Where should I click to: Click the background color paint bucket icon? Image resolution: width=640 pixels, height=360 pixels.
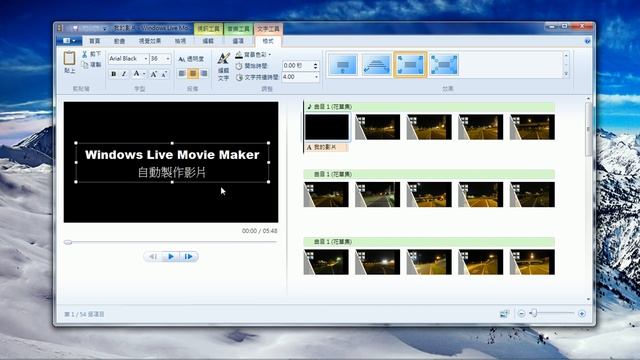(239, 55)
